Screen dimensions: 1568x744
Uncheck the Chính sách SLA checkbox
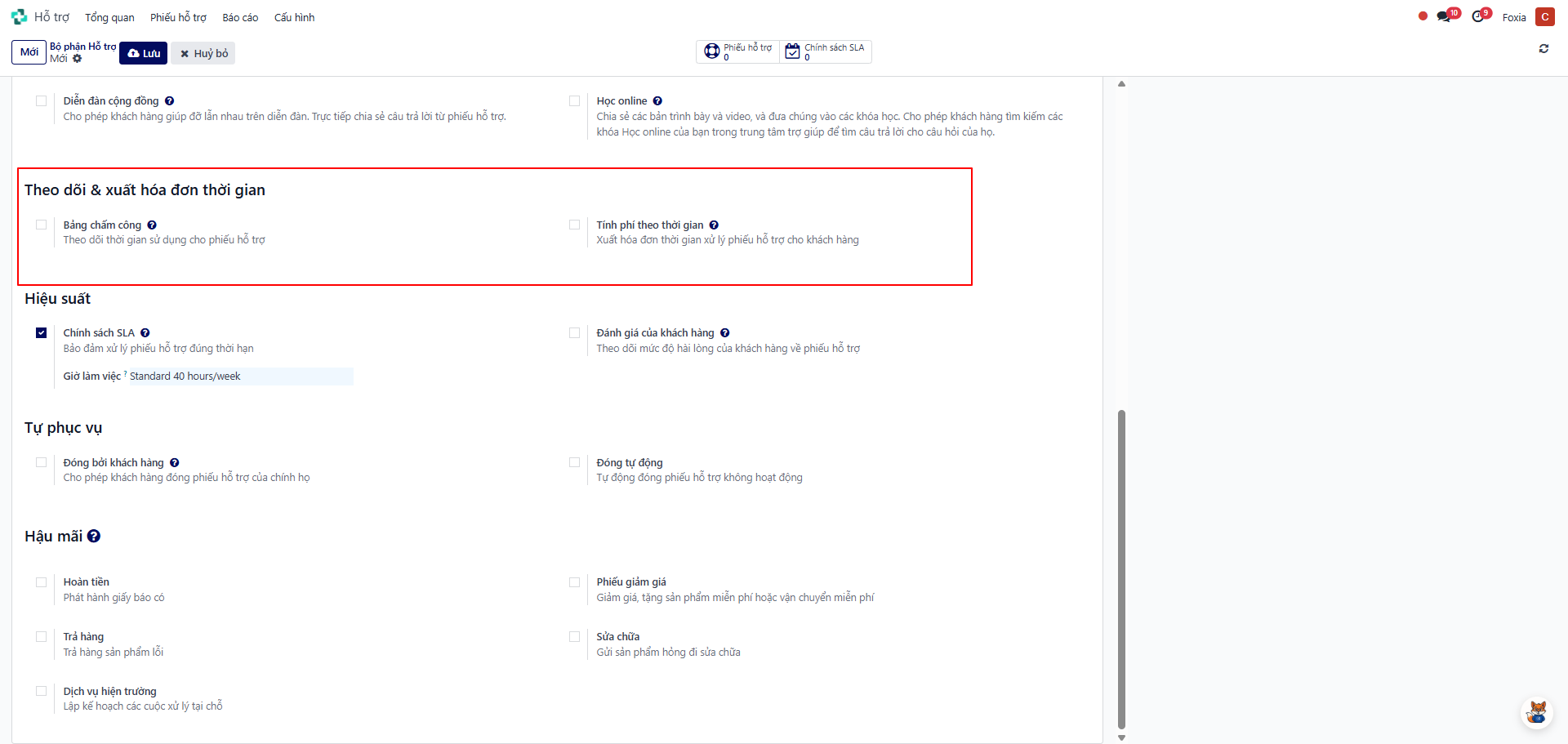pos(42,333)
